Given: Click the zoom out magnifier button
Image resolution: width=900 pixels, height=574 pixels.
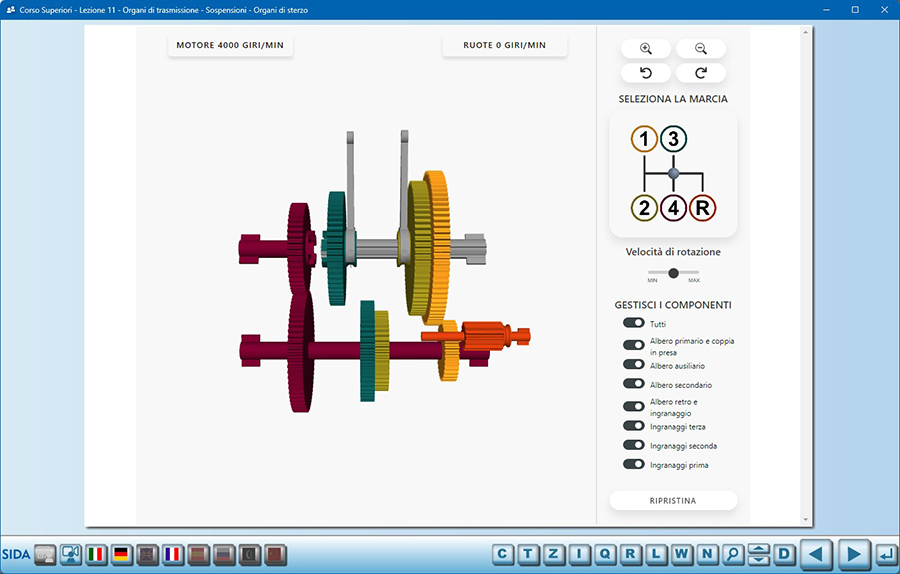Looking at the screenshot, I should tap(700, 49).
